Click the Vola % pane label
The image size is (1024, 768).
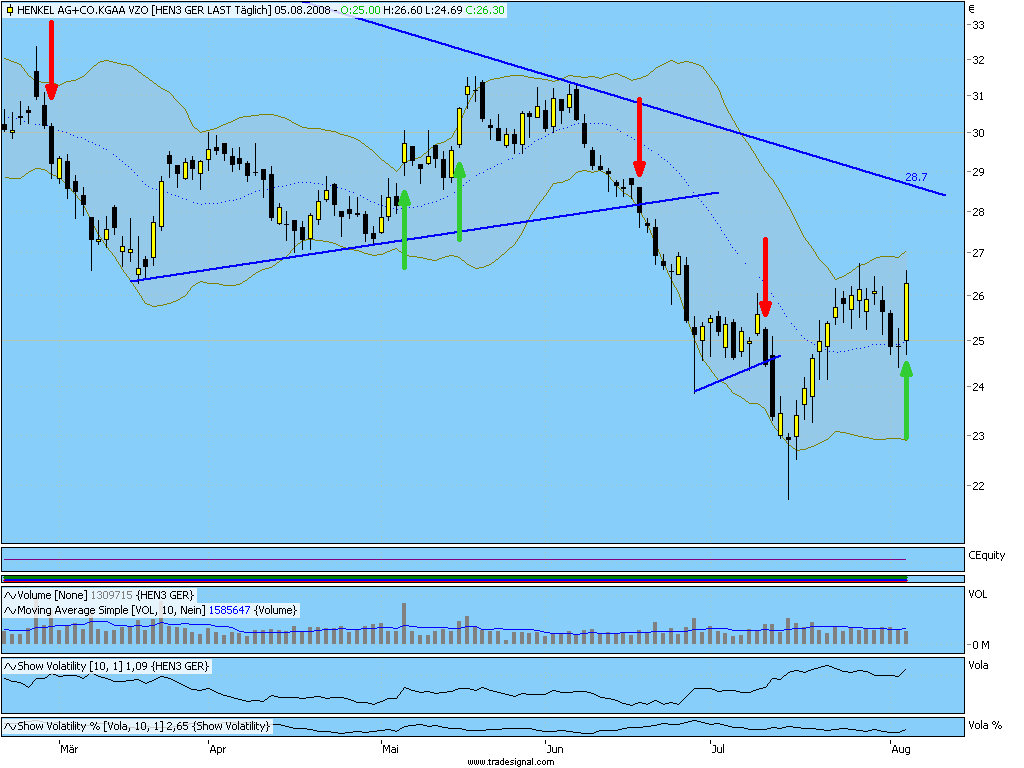985,725
